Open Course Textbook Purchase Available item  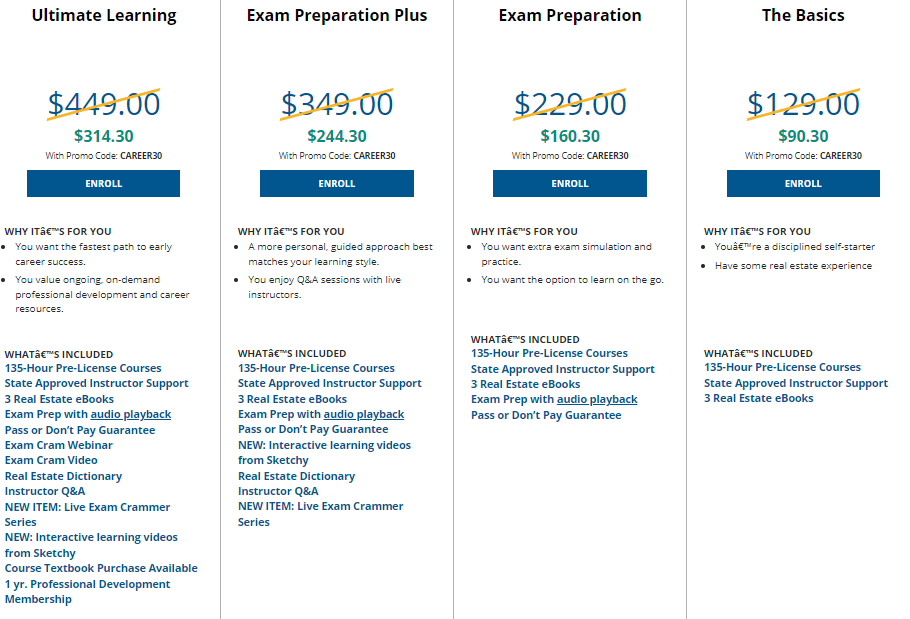pos(101,568)
